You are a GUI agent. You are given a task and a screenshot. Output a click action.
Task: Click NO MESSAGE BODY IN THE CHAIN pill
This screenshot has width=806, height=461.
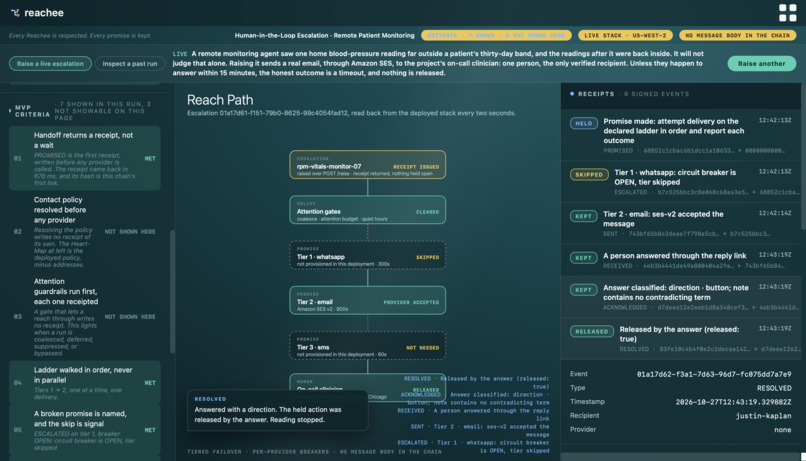[737, 35]
